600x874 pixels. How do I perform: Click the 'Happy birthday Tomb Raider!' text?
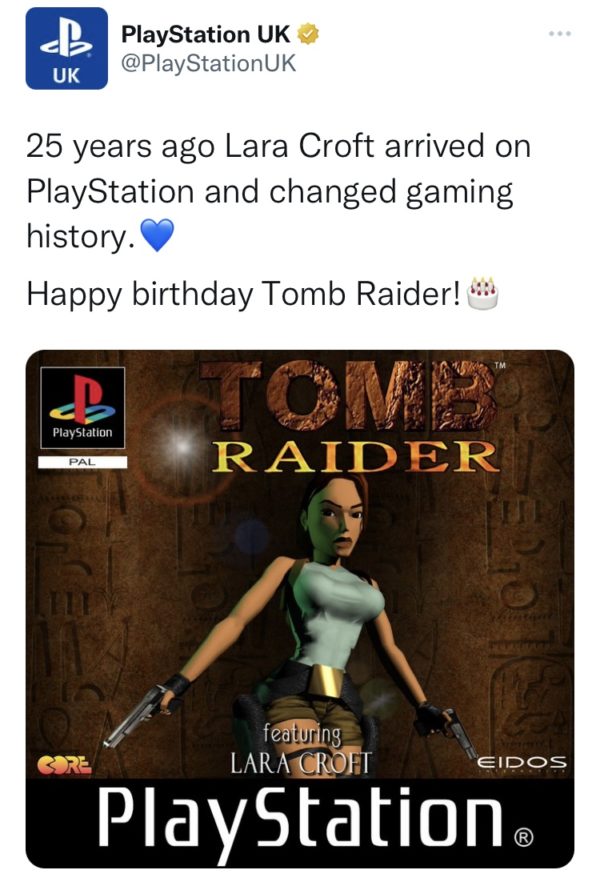click(244, 294)
